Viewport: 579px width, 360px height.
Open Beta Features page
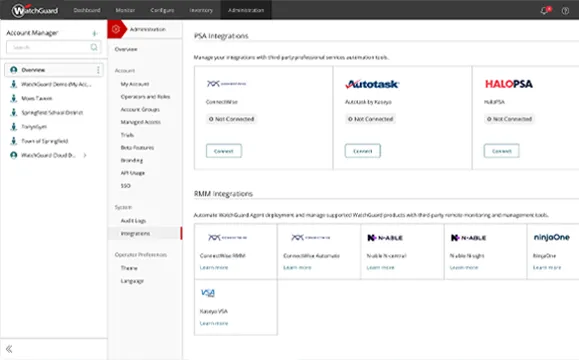[x=137, y=147]
